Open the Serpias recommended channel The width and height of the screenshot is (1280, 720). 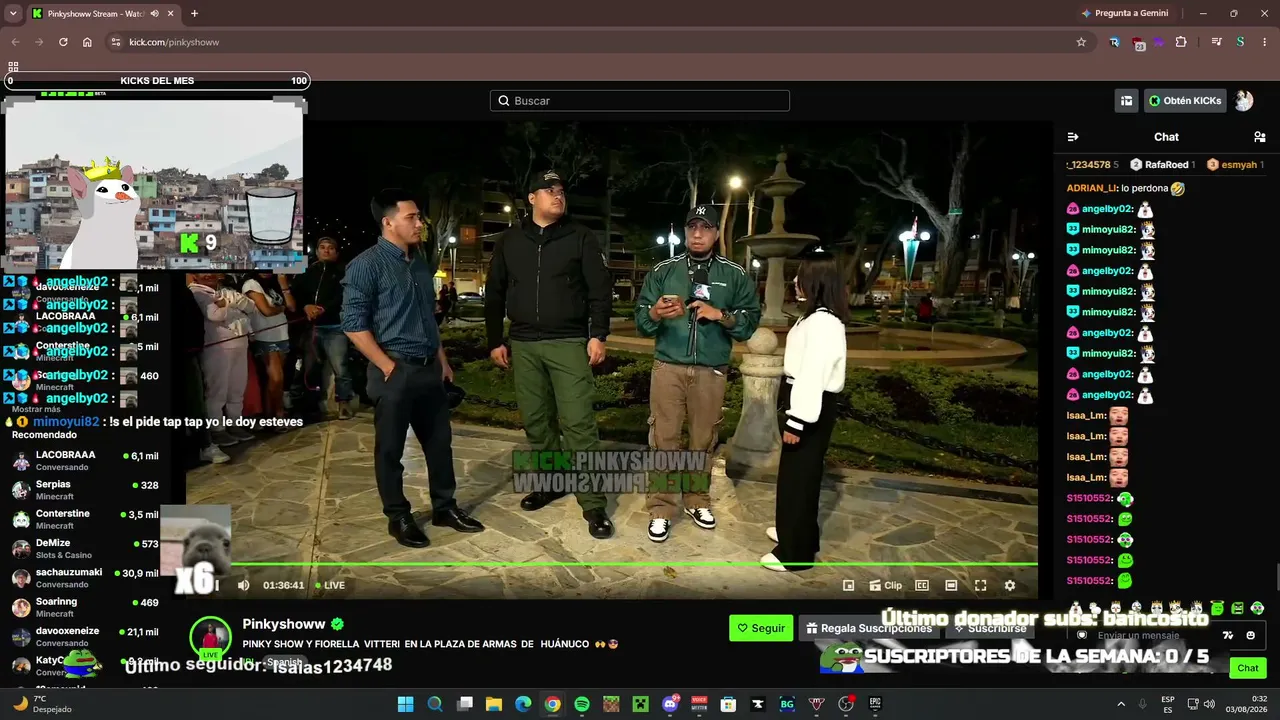(x=85, y=490)
